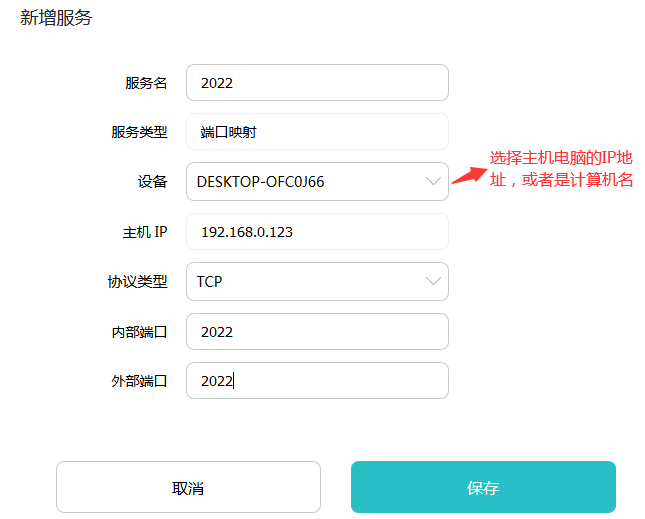Image resolution: width=645 pixels, height=519 pixels.
Task: Click the 外部端口 label
Action: click(139, 380)
